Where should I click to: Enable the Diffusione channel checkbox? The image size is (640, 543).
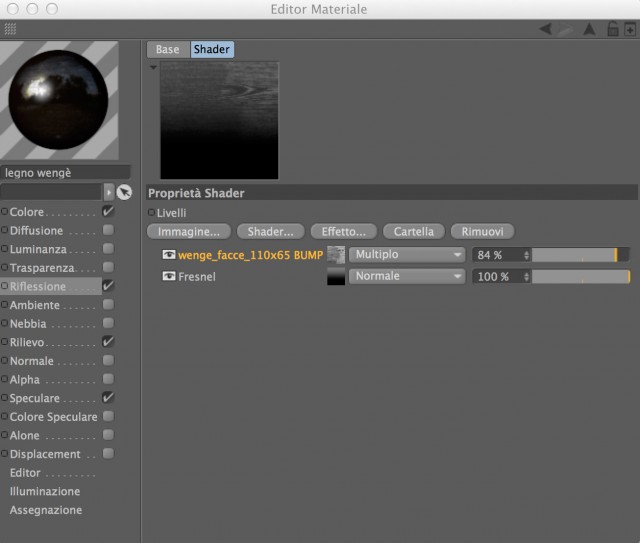108,230
